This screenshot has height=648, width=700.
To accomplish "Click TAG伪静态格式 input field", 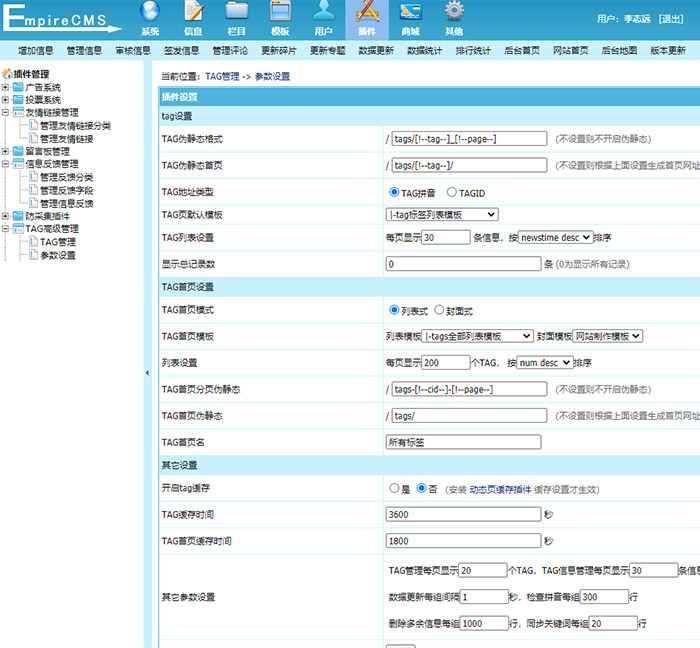I will pos(469,139).
